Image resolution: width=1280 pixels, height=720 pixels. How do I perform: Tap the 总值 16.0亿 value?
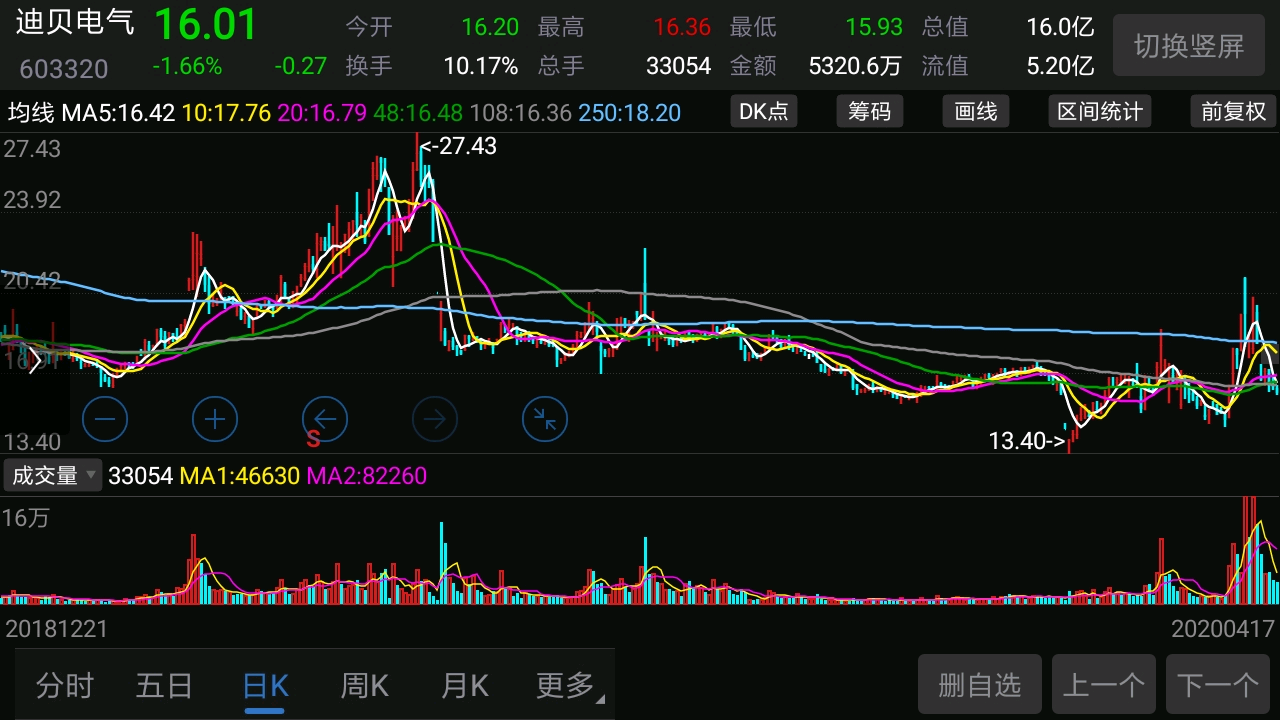pyautogui.click(x=1060, y=27)
